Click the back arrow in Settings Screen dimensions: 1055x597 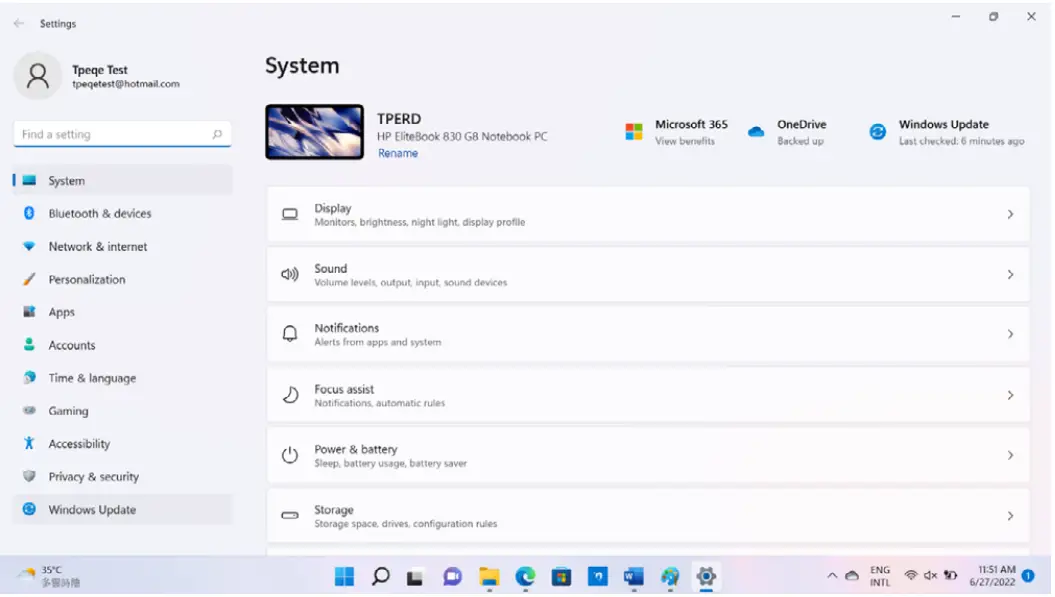[x=17, y=23]
